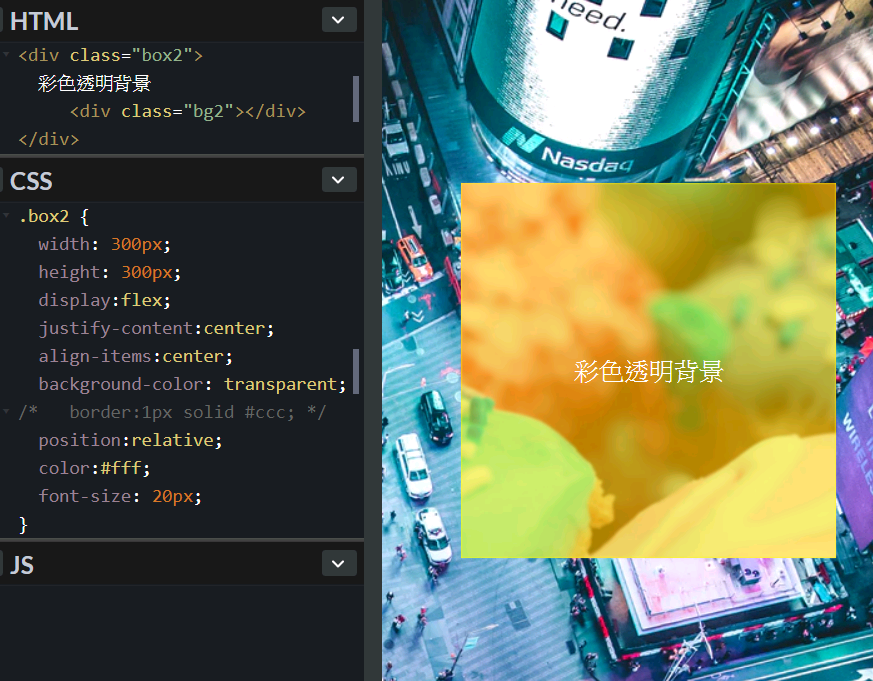Click the div class="bg2" line
The image size is (873, 681).
(x=188, y=111)
